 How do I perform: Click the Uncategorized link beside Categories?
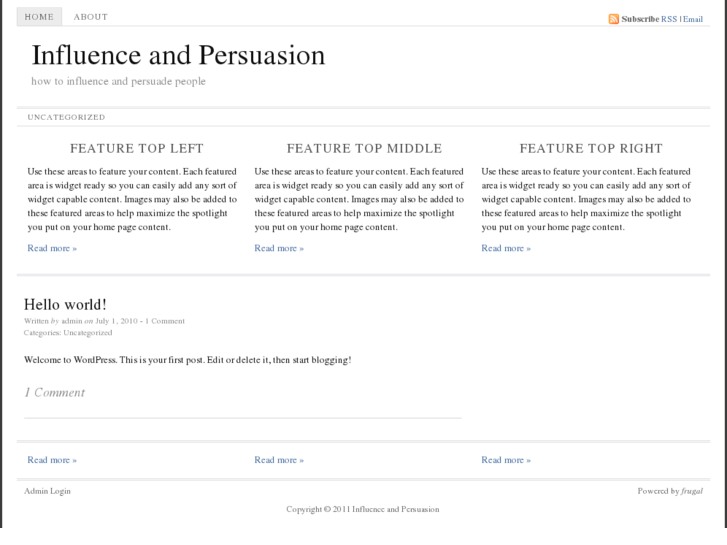87,333
